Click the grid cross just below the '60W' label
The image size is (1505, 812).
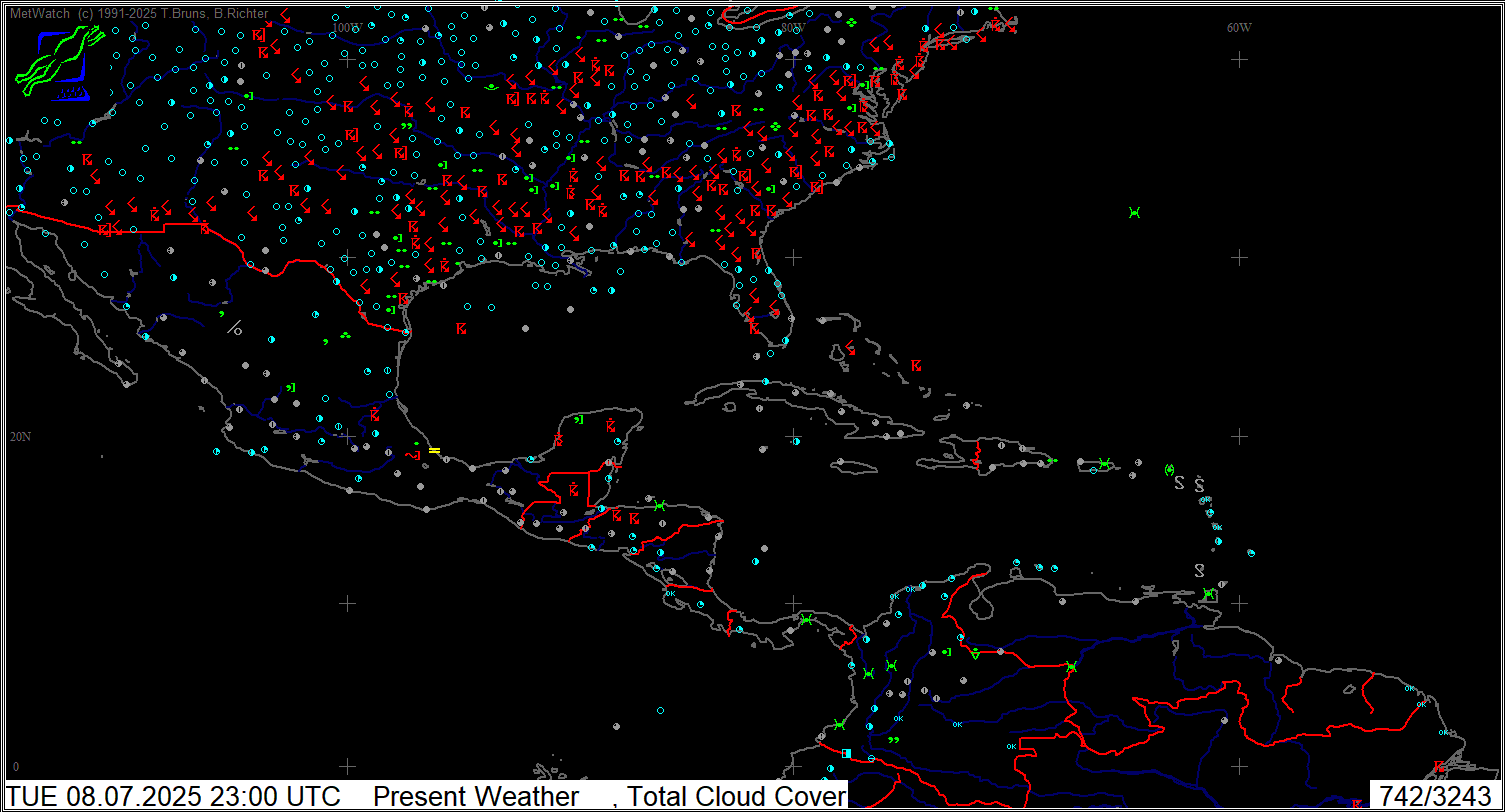1239,59
